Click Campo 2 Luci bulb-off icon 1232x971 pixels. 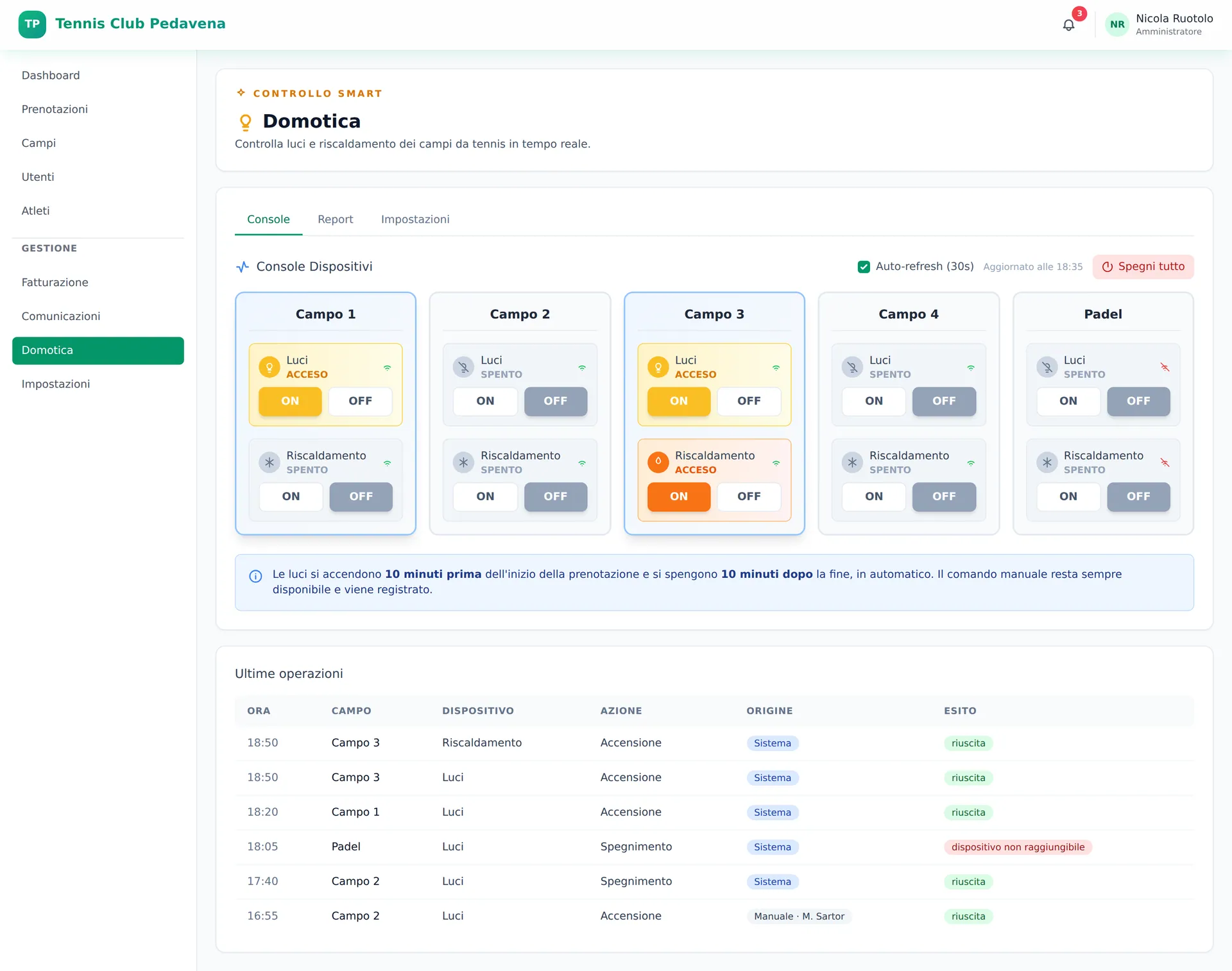pyautogui.click(x=463, y=367)
